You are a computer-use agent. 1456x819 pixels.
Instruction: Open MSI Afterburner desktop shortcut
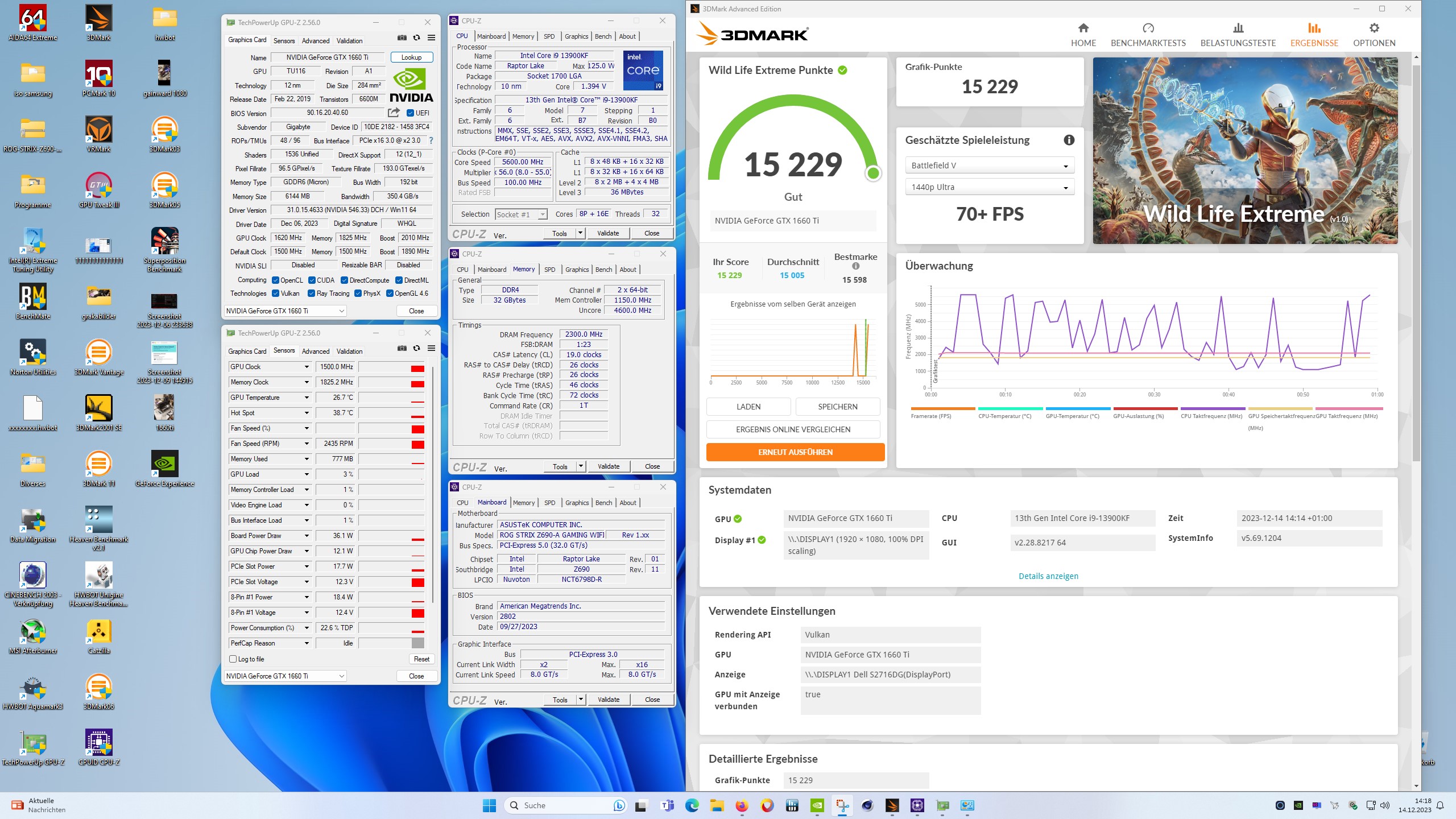point(32,636)
